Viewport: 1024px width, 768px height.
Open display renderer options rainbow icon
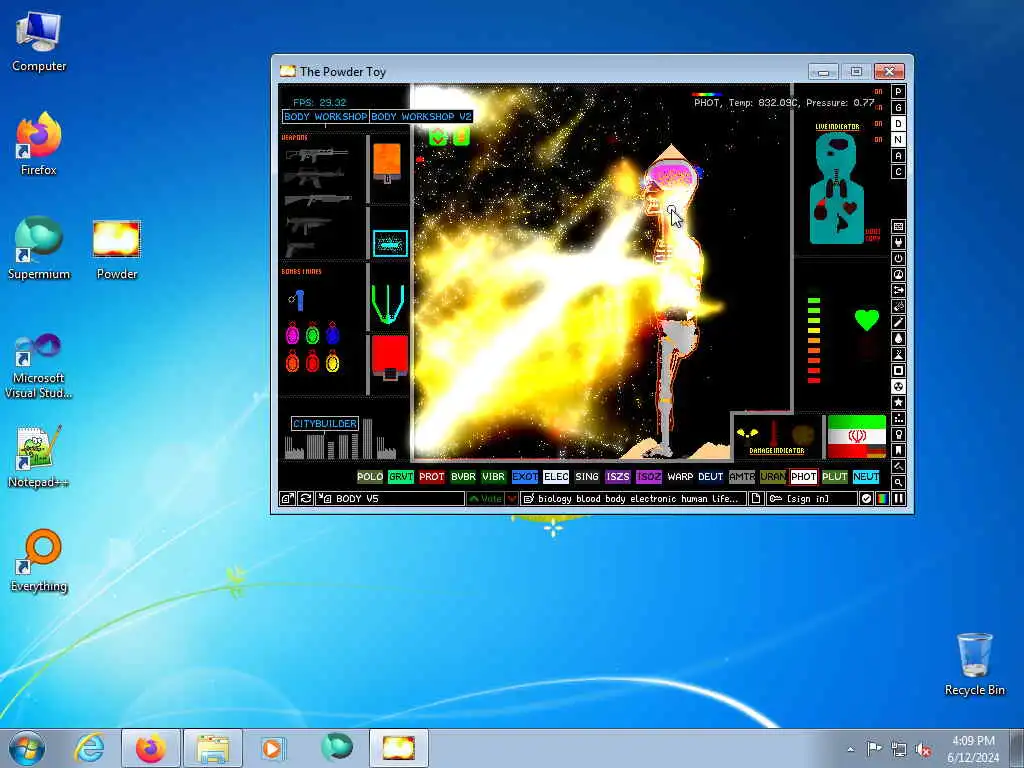click(x=882, y=498)
